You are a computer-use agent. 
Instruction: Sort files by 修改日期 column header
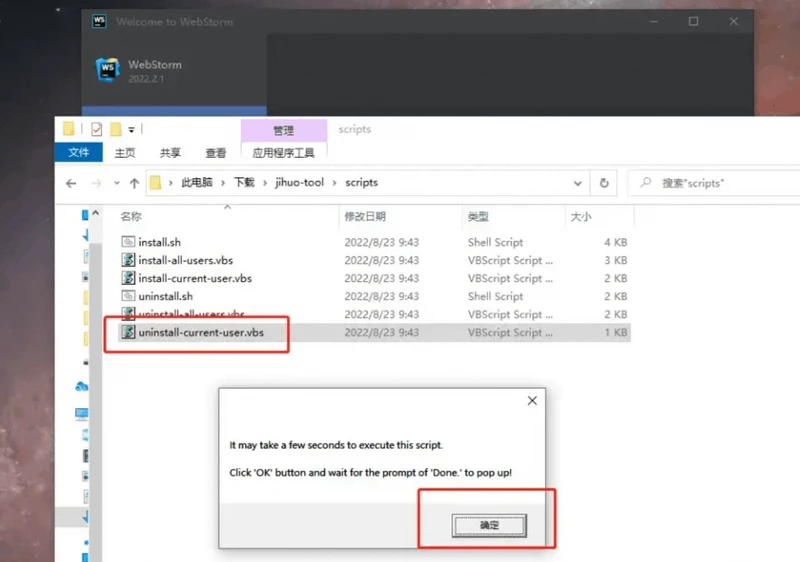(x=365, y=216)
